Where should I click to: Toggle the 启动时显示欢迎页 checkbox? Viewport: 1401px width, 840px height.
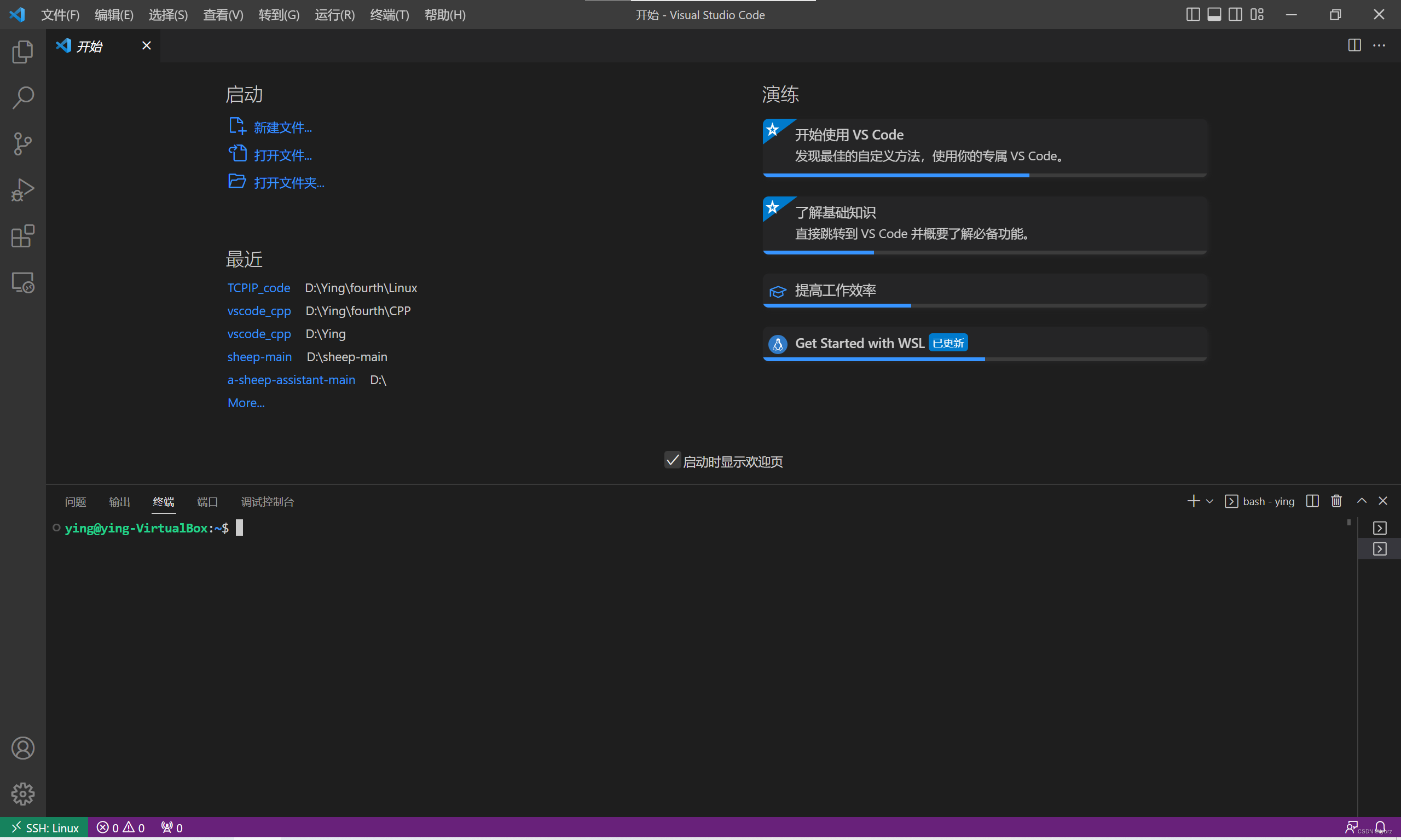tap(672, 460)
